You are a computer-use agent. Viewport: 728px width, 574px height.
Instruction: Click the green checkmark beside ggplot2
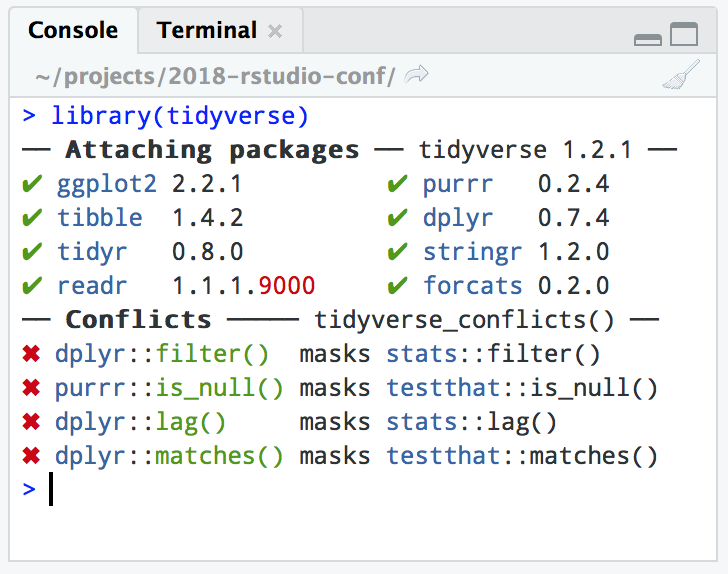(32, 184)
